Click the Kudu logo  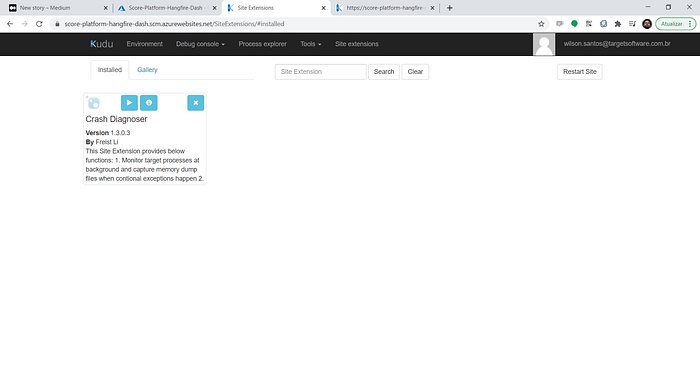pos(102,44)
